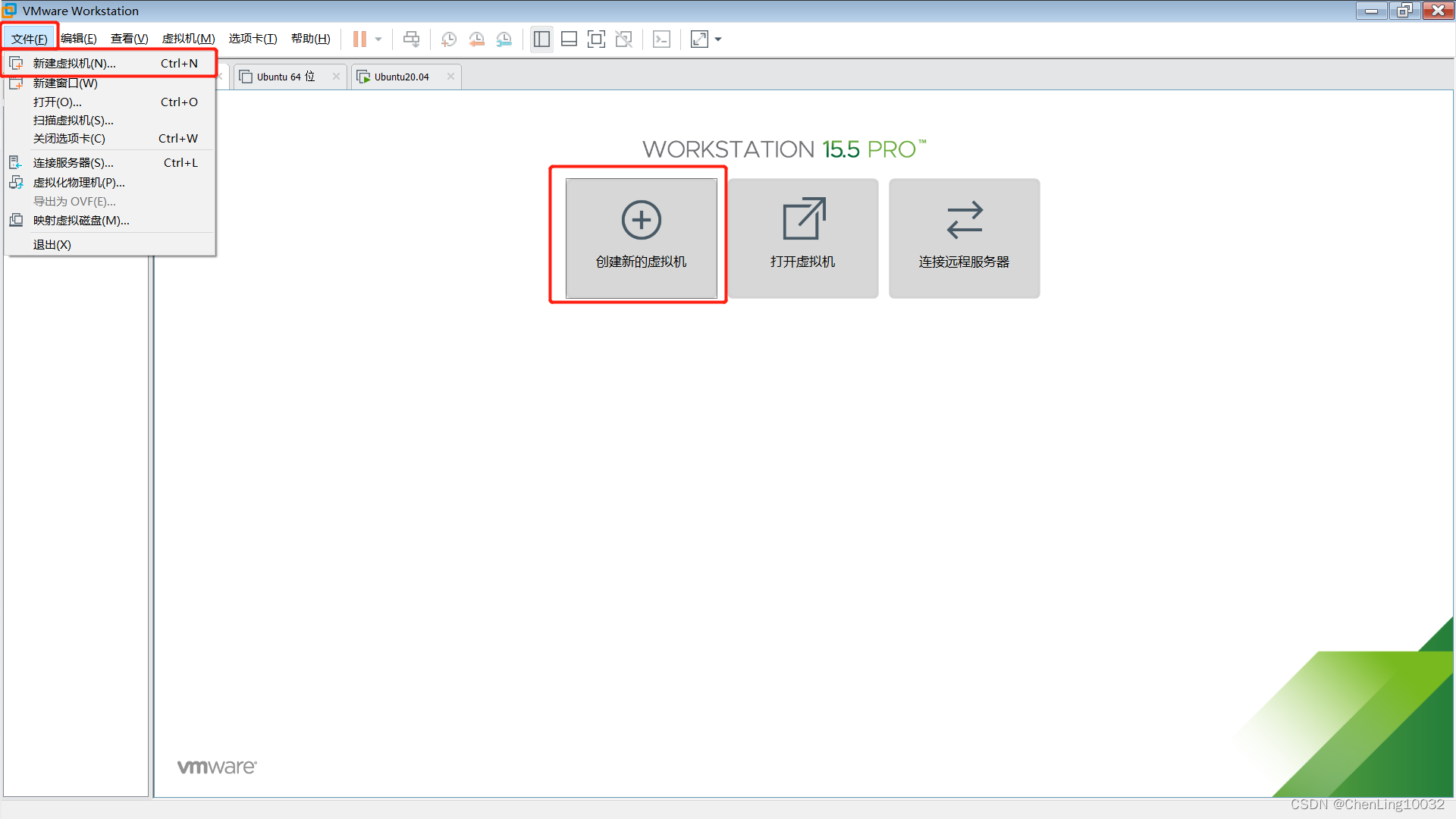Click the VMware Workstation title bar app icon
The image size is (1456, 819).
click(10, 10)
